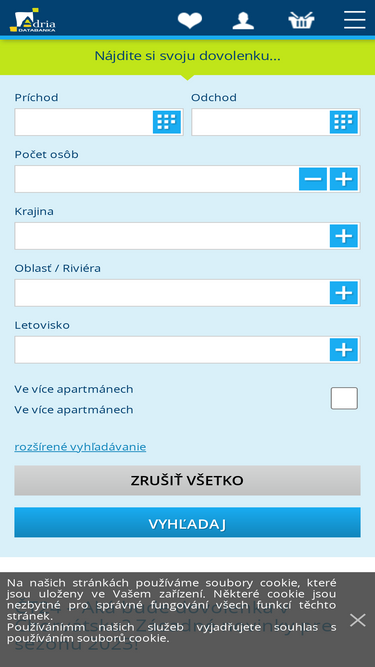Increase Počet osôb with plus button
The width and height of the screenshot is (375, 667).
(344, 179)
